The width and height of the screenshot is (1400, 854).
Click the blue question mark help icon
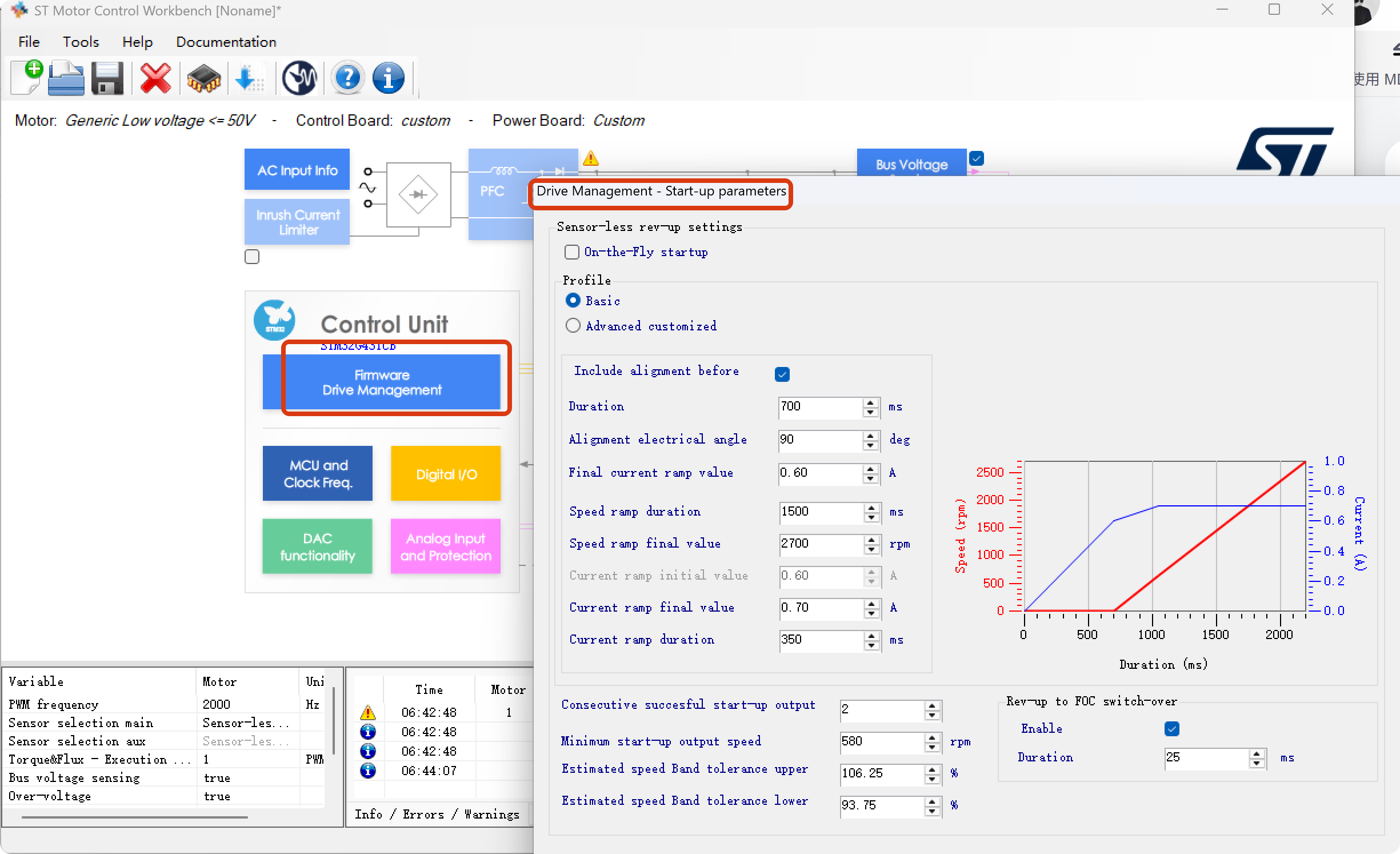347,78
